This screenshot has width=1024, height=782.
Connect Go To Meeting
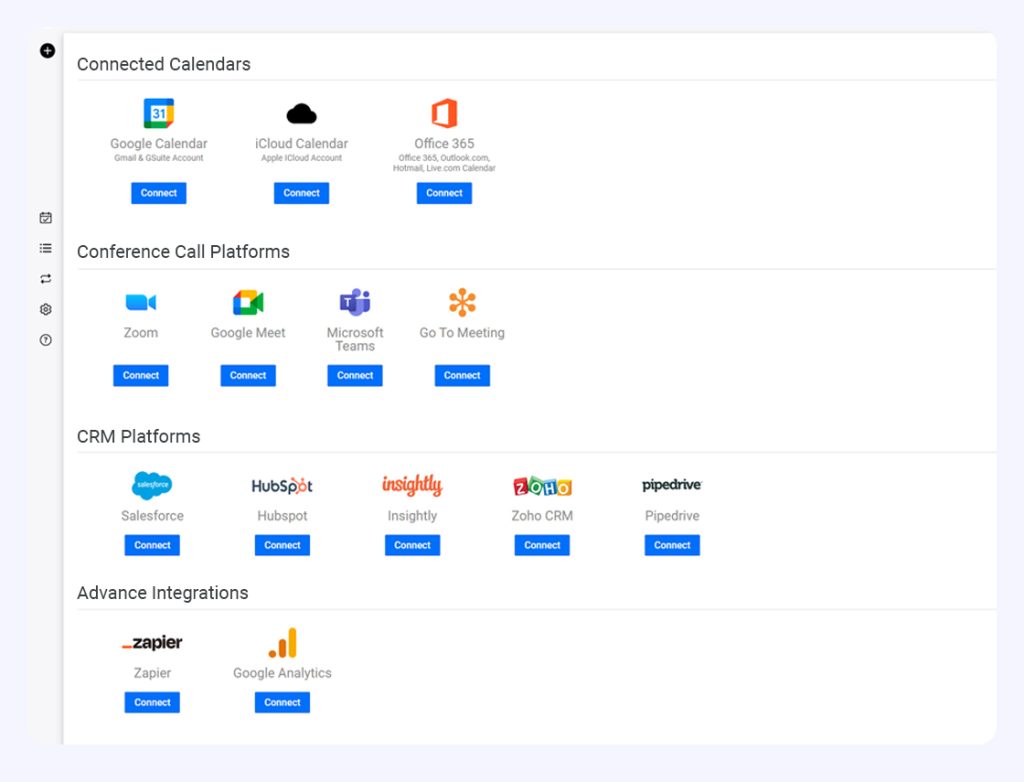pos(462,375)
